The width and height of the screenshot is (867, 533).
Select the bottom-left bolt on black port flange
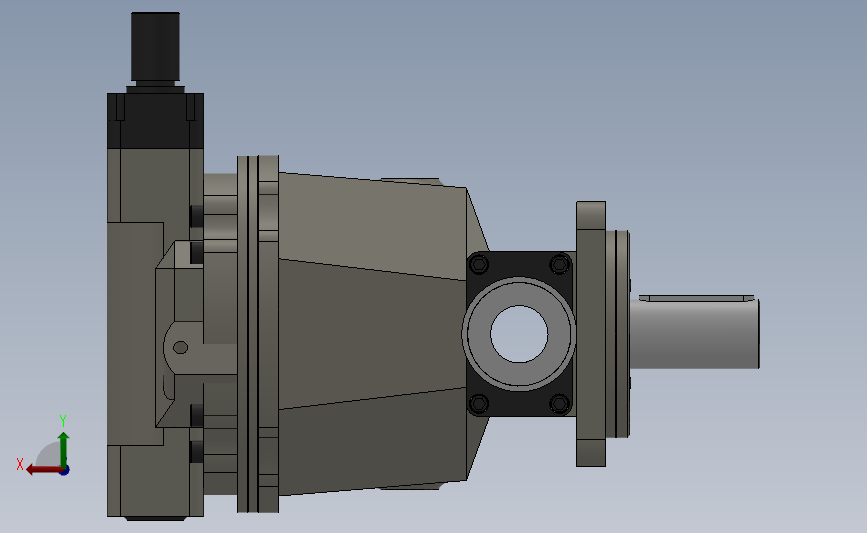[478, 404]
